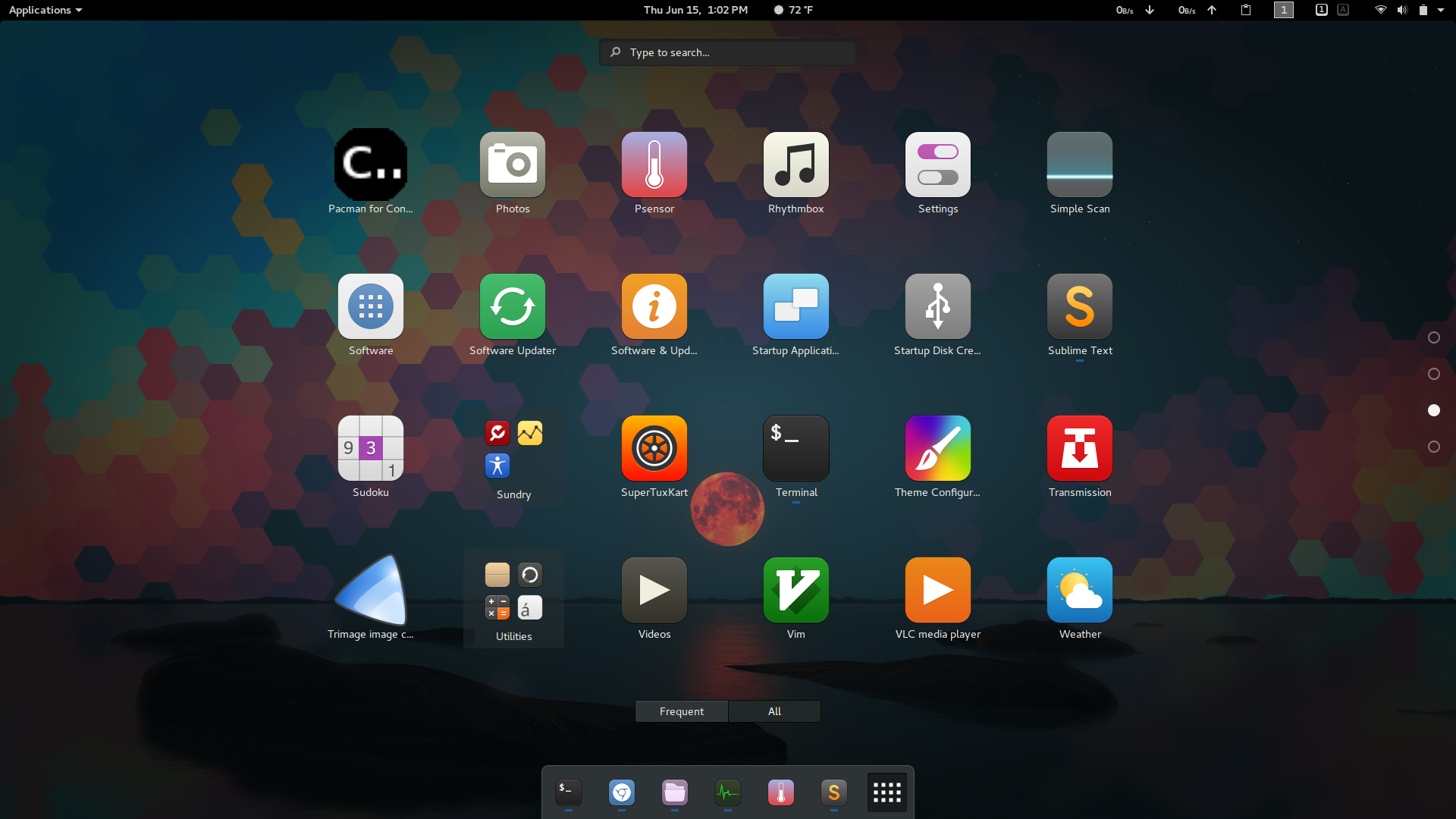Launch Rhythmbox music player
The width and height of the screenshot is (1456, 819).
coord(796,165)
